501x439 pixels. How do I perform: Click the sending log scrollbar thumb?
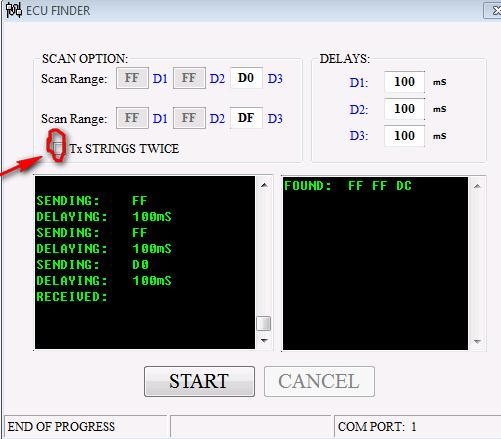click(x=264, y=323)
